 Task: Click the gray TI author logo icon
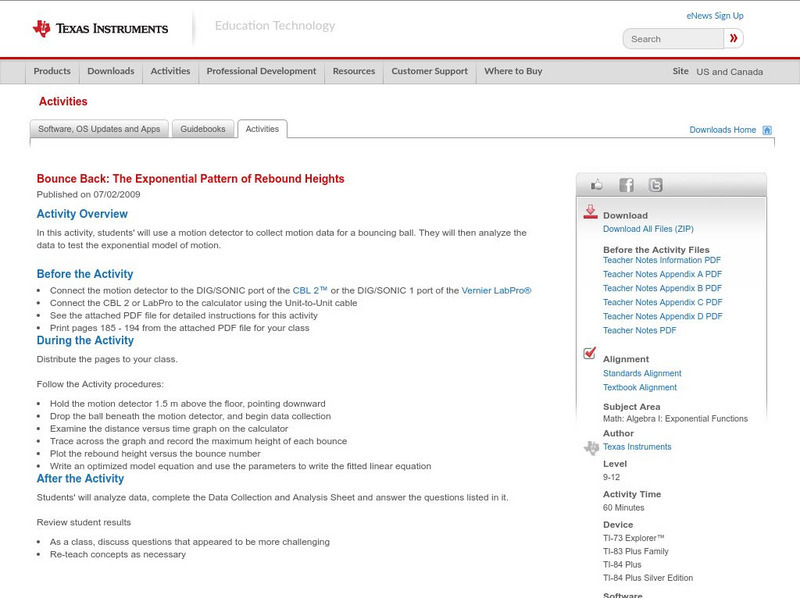click(x=591, y=447)
